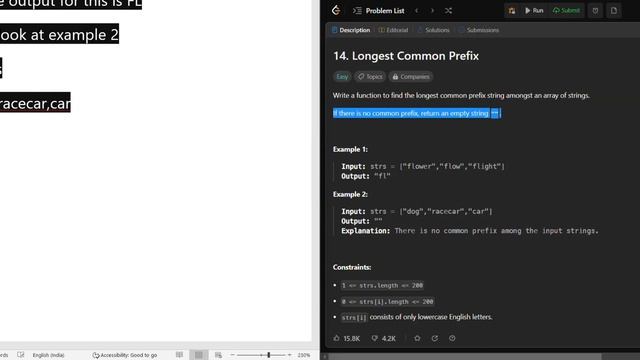Click the '0 <= strs[i].length <= 200' constraint
640x360 pixels.
(x=387, y=302)
